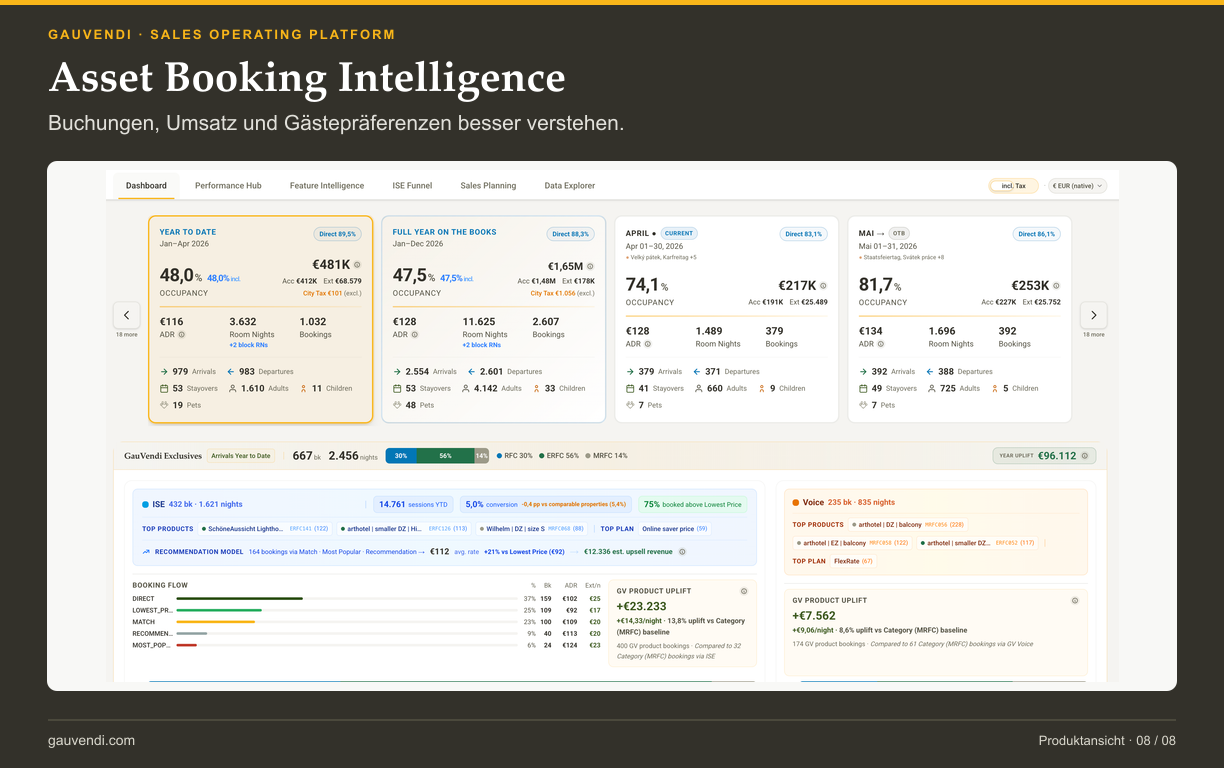1224x768 pixels.
Task: Click ADR info icon in Mai card
Action: point(880,344)
